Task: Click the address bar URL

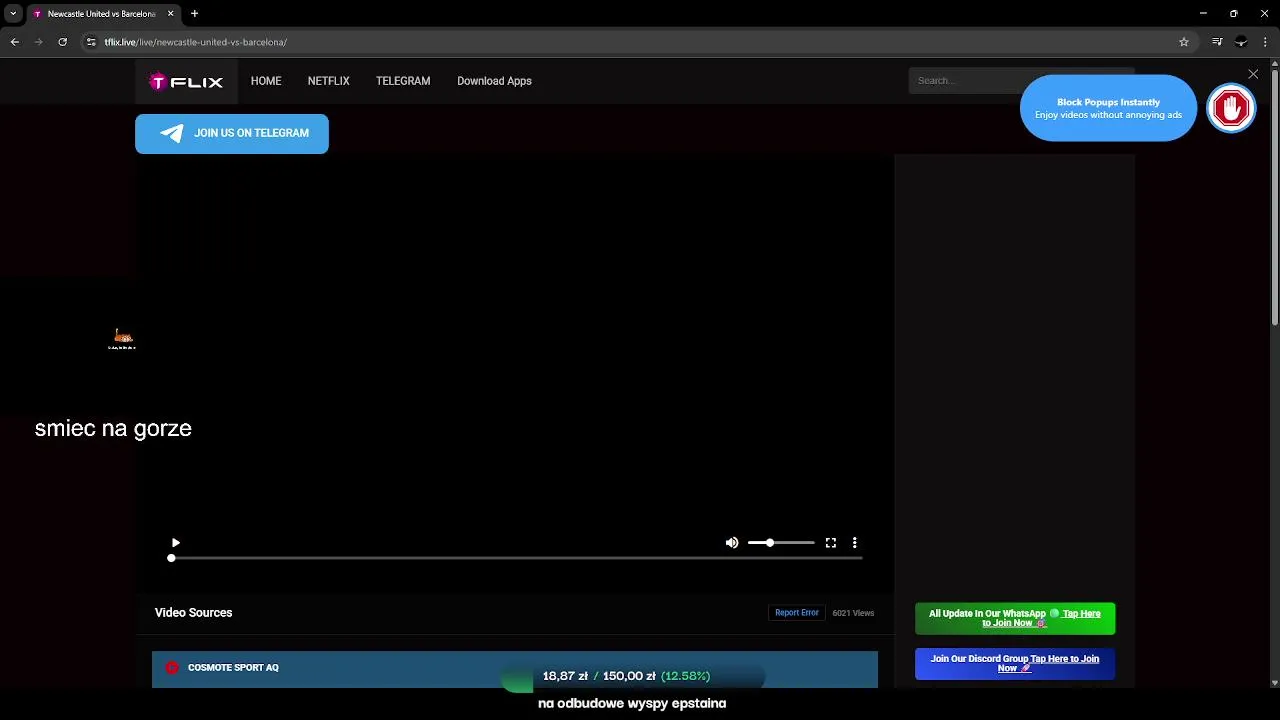Action: (x=196, y=42)
